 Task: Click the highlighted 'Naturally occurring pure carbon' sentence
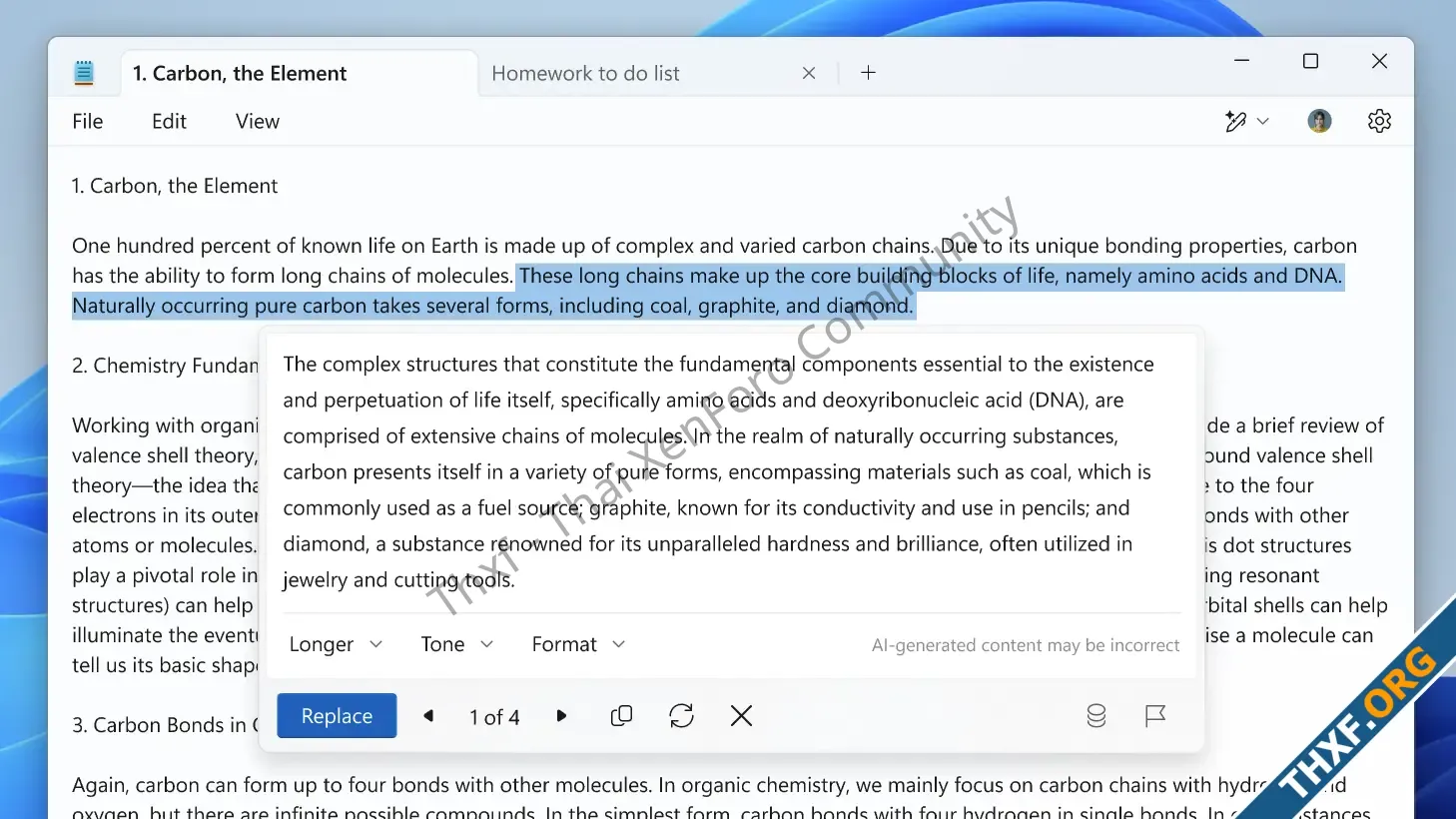click(x=493, y=306)
